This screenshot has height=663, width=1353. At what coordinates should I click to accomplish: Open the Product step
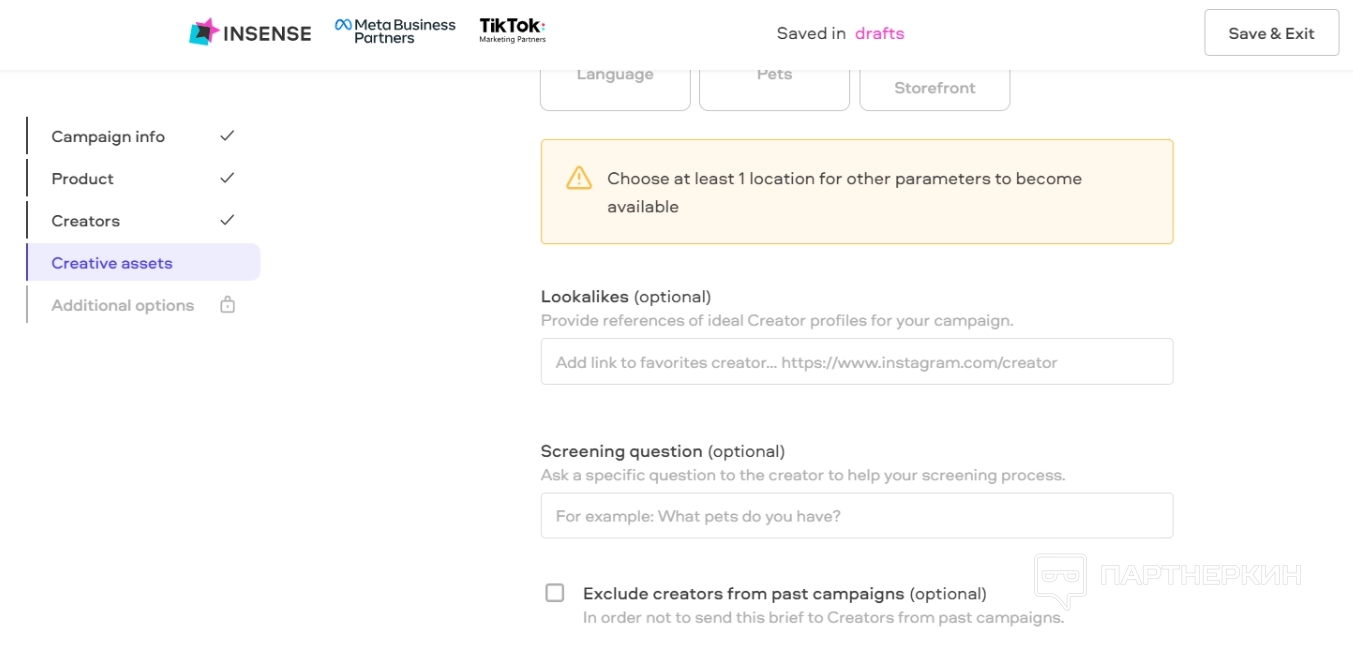83,179
